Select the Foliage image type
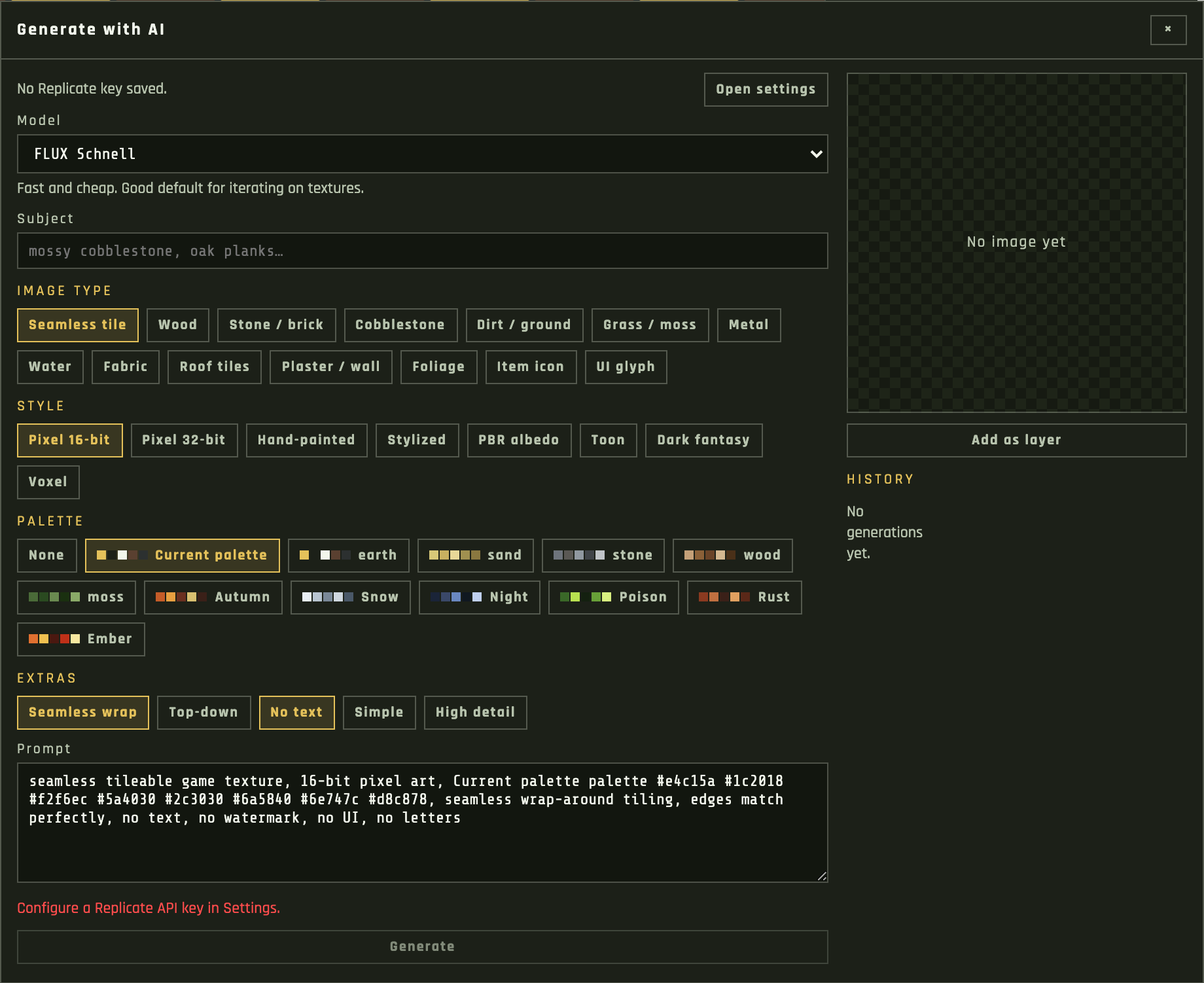 pyautogui.click(x=438, y=366)
